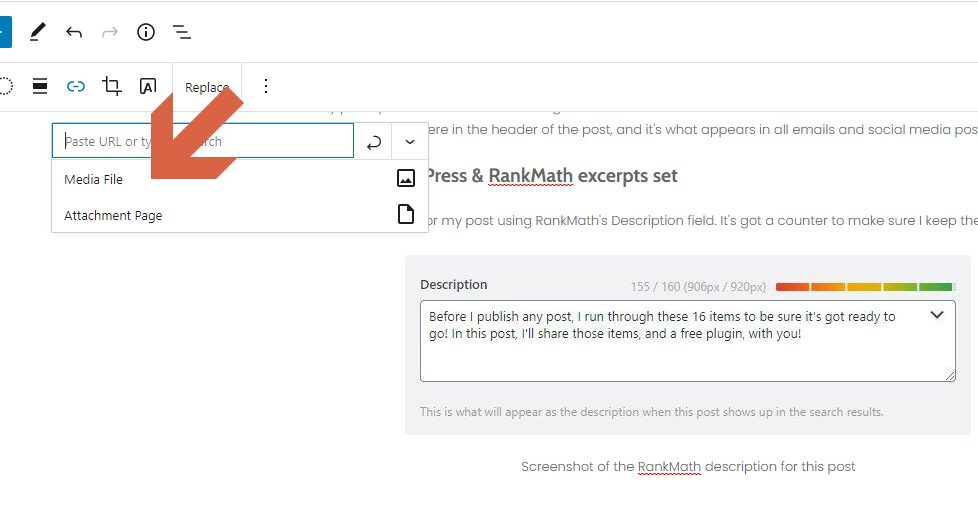
Task: Click the Media File image icon
Action: pos(406,178)
